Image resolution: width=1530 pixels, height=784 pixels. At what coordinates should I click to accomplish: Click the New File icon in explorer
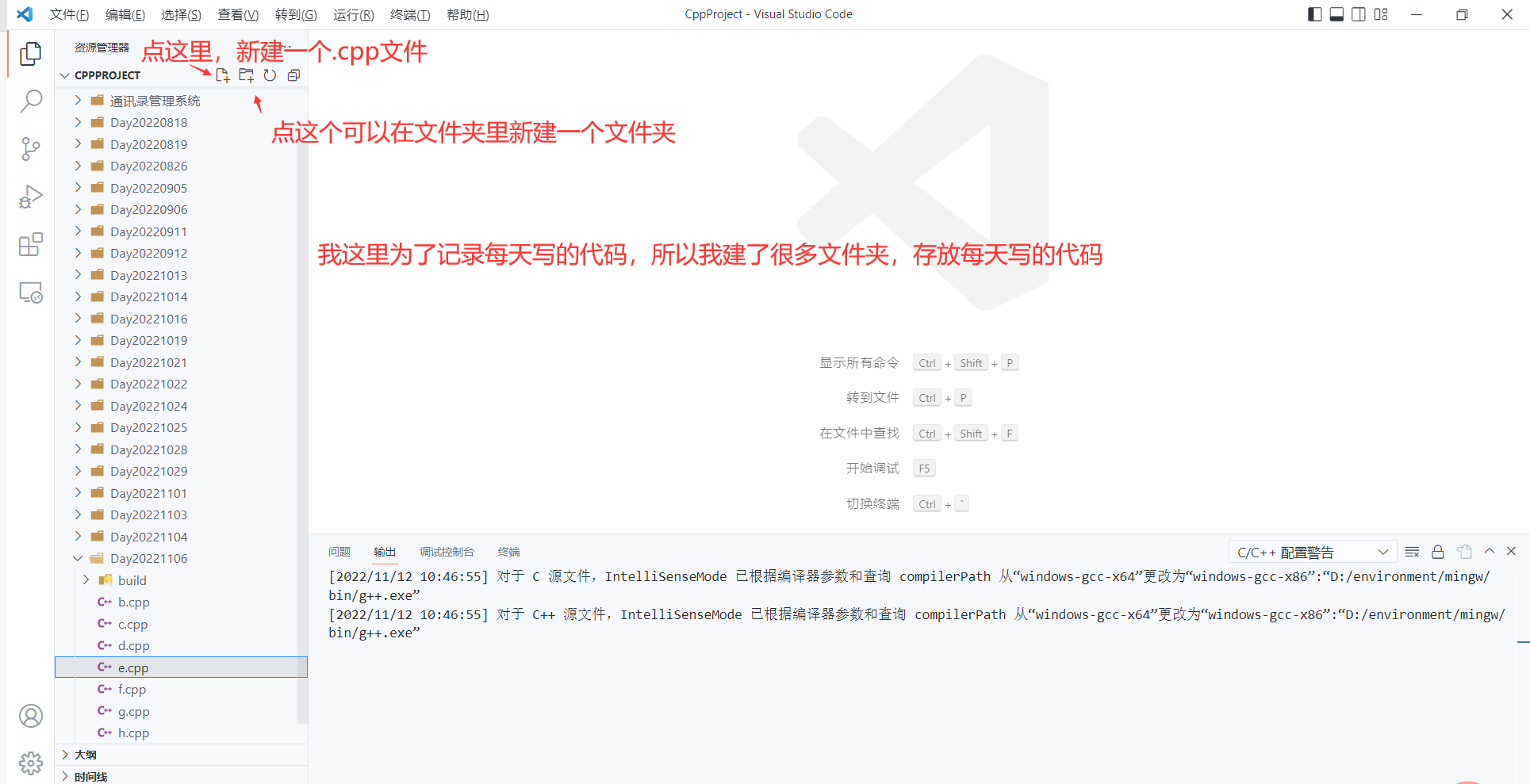click(223, 75)
